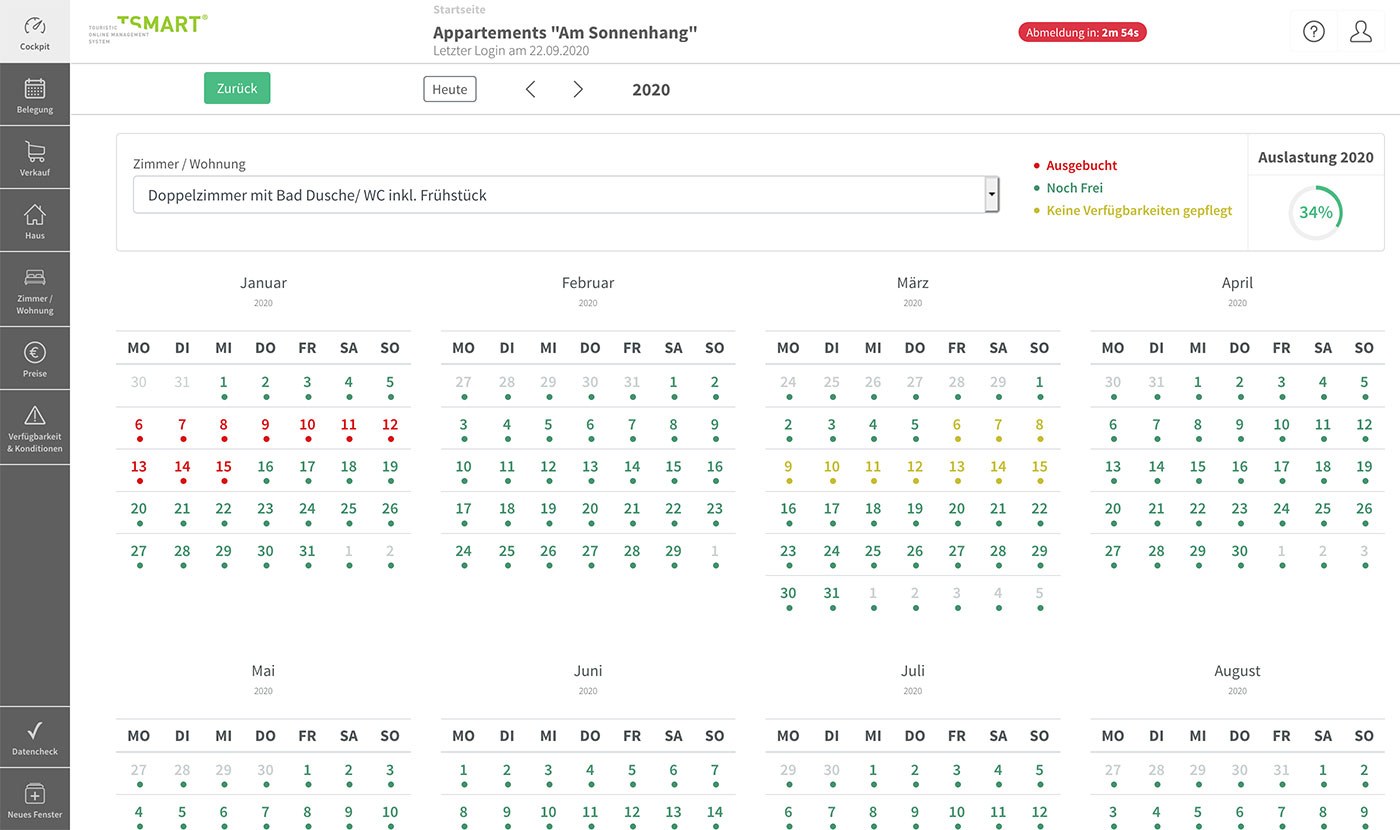Go to previous year with left chevron

531,90
